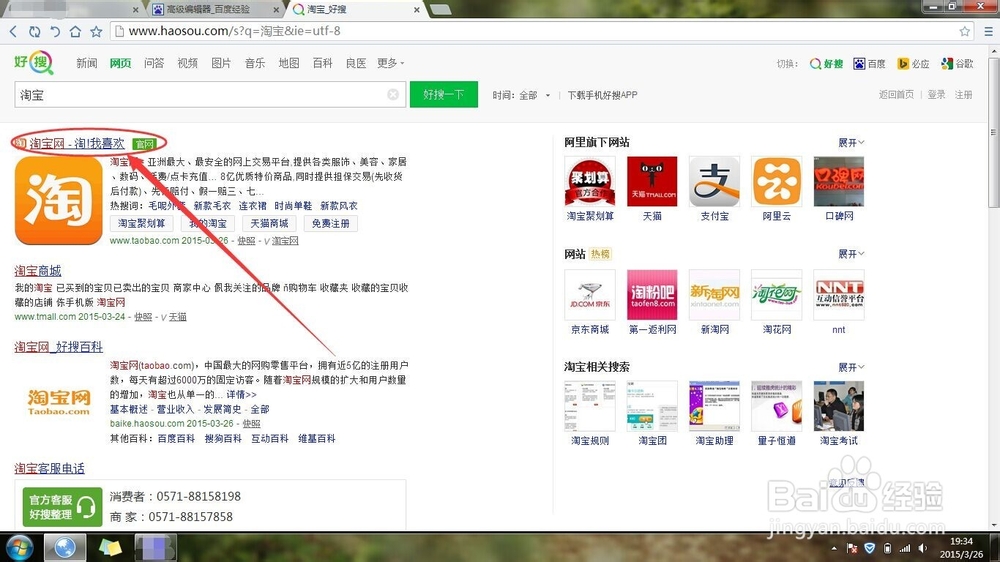
Task: Click 登录 link
Action: click(936, 94)
